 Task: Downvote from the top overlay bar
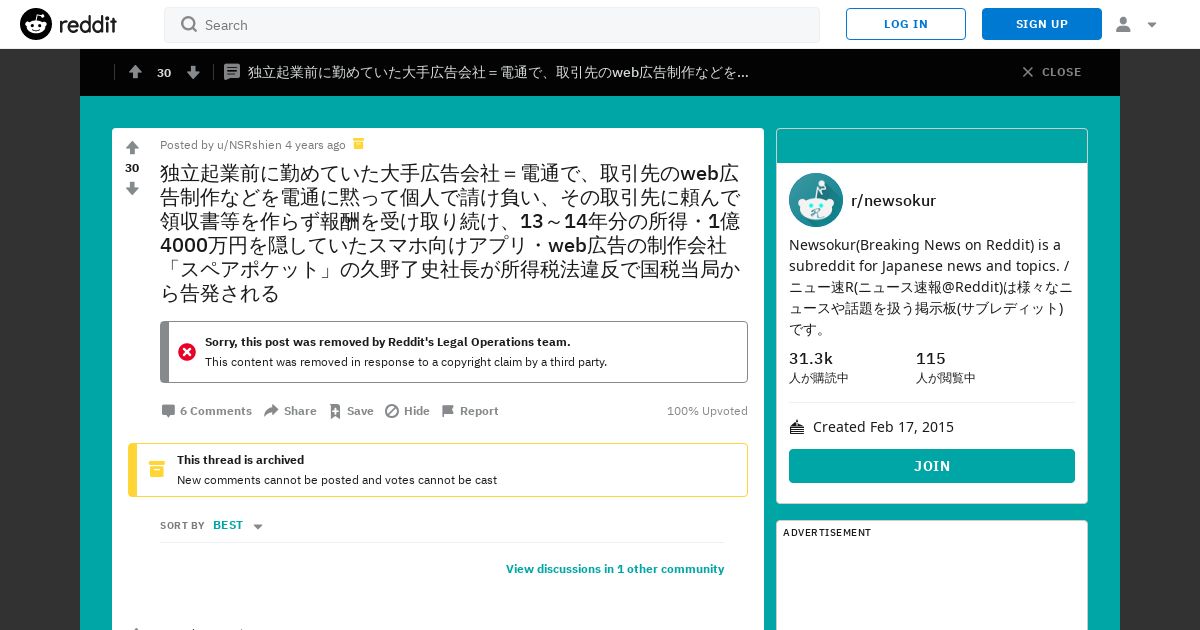coord(193,72)
